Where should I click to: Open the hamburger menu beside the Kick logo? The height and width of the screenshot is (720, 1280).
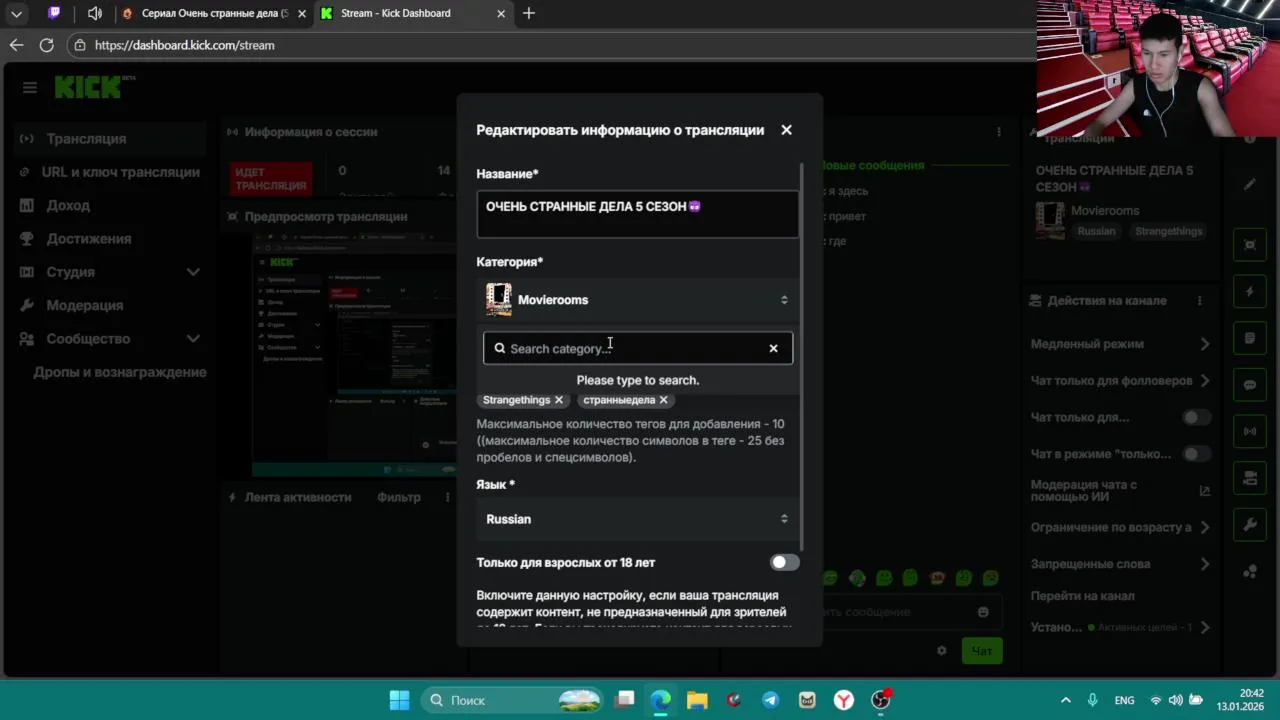30,88
